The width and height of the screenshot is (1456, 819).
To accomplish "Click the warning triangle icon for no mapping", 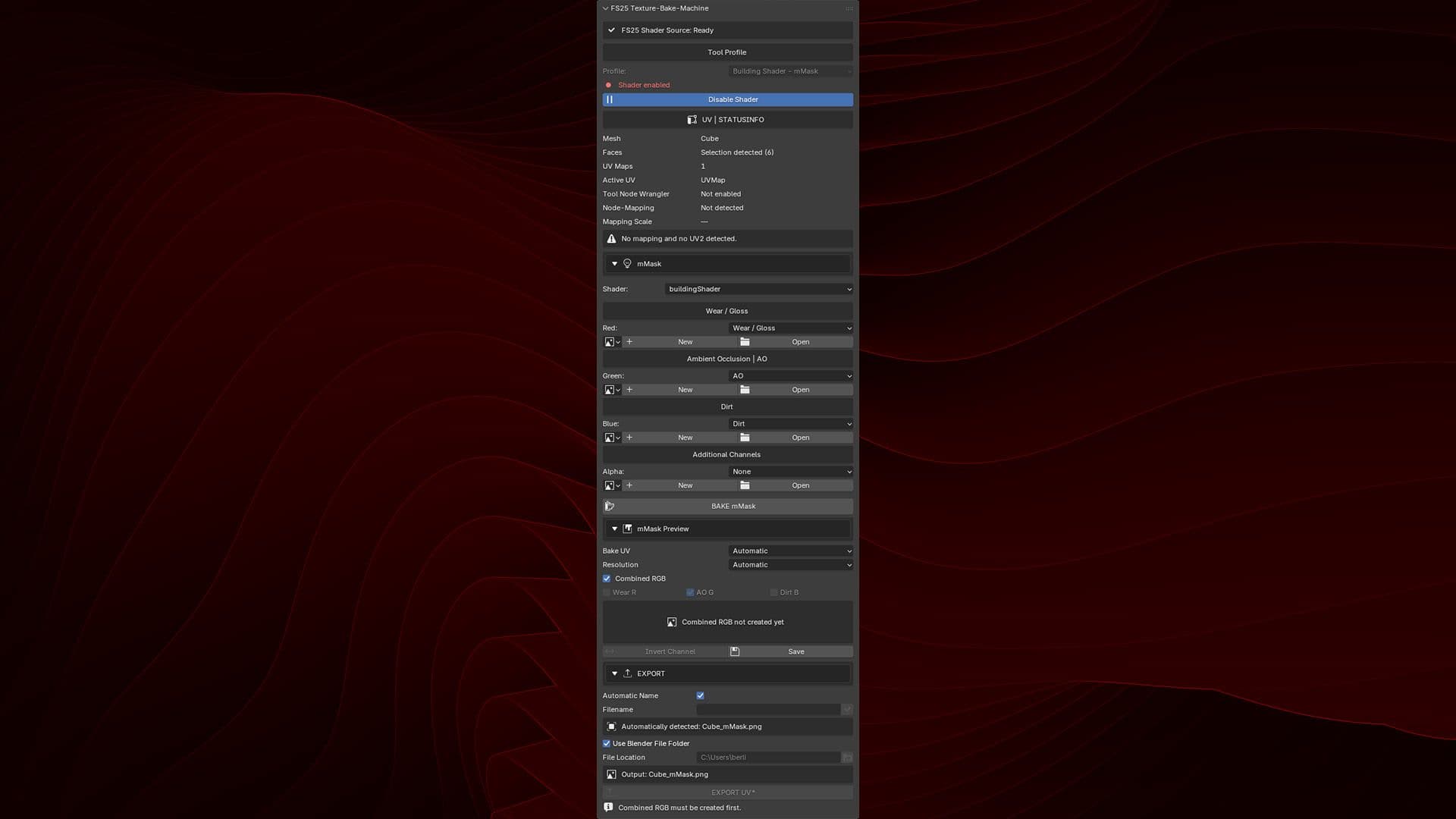I will (x=611, y=239).
